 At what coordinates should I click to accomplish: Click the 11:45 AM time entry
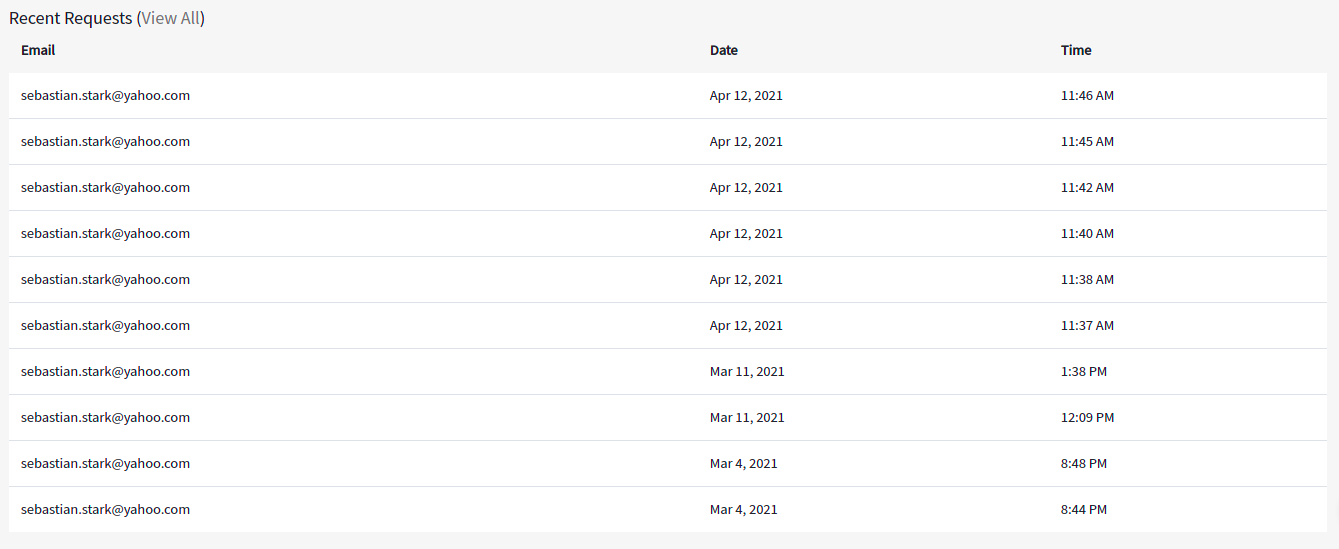(1087, 142)
